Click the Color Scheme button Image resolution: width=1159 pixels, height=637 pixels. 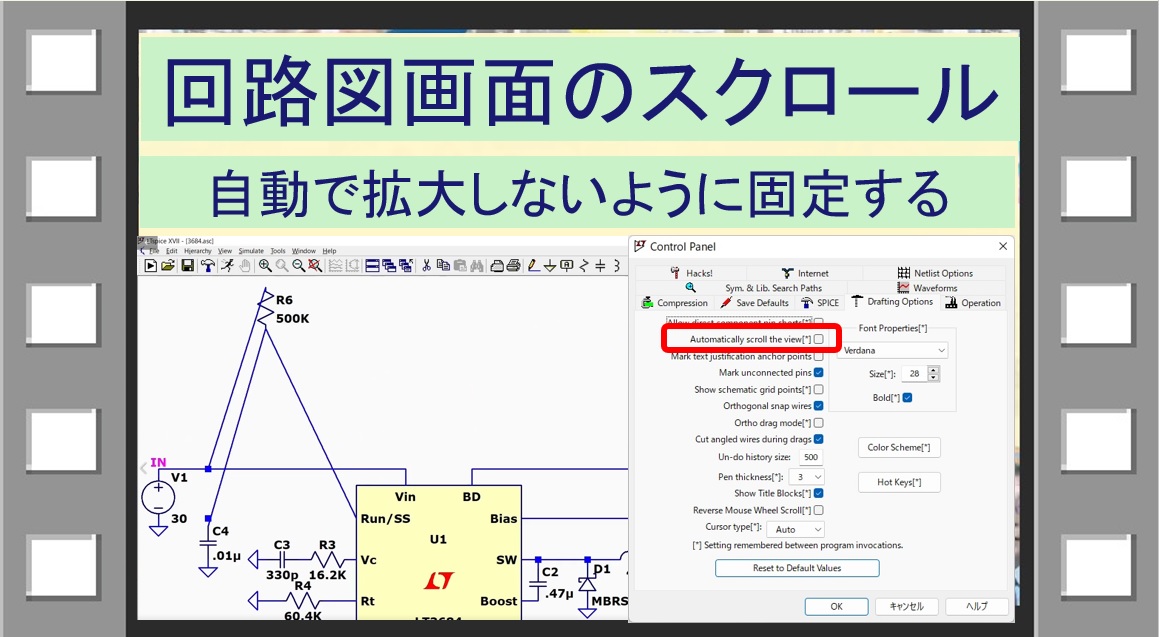click(899, 448)
